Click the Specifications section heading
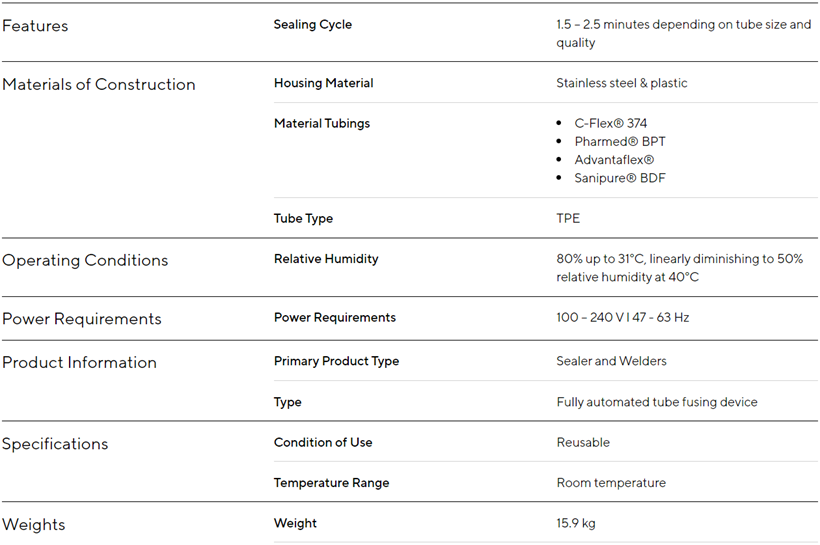The width and height of the screenshot is (820, 545). pos(55,444)
